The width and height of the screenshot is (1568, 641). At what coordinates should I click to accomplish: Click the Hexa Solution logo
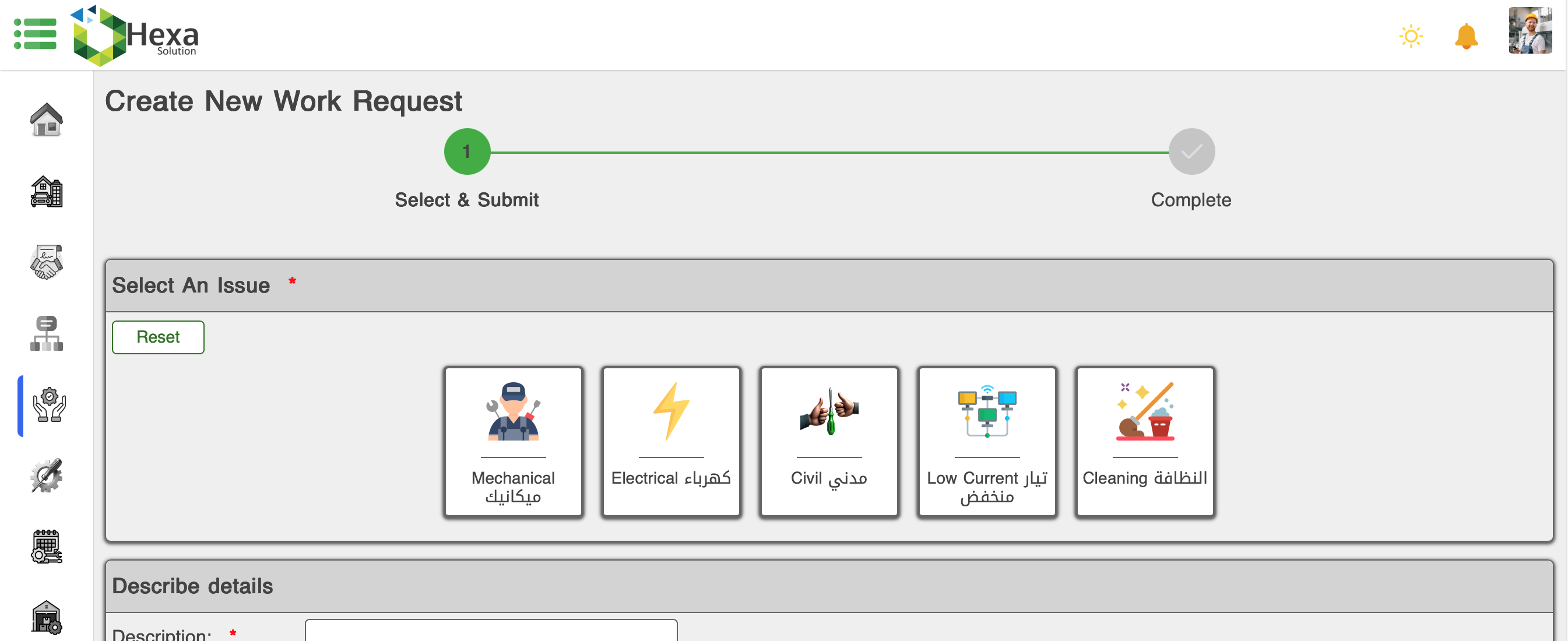135,36
